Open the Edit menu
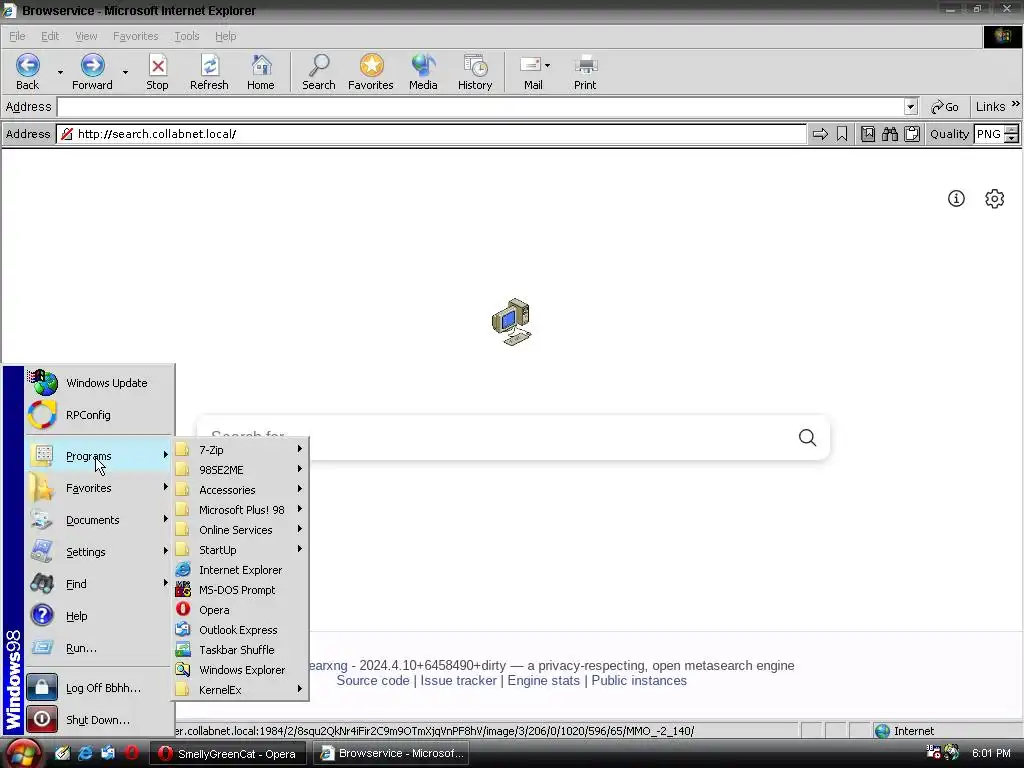 point(50,36)
